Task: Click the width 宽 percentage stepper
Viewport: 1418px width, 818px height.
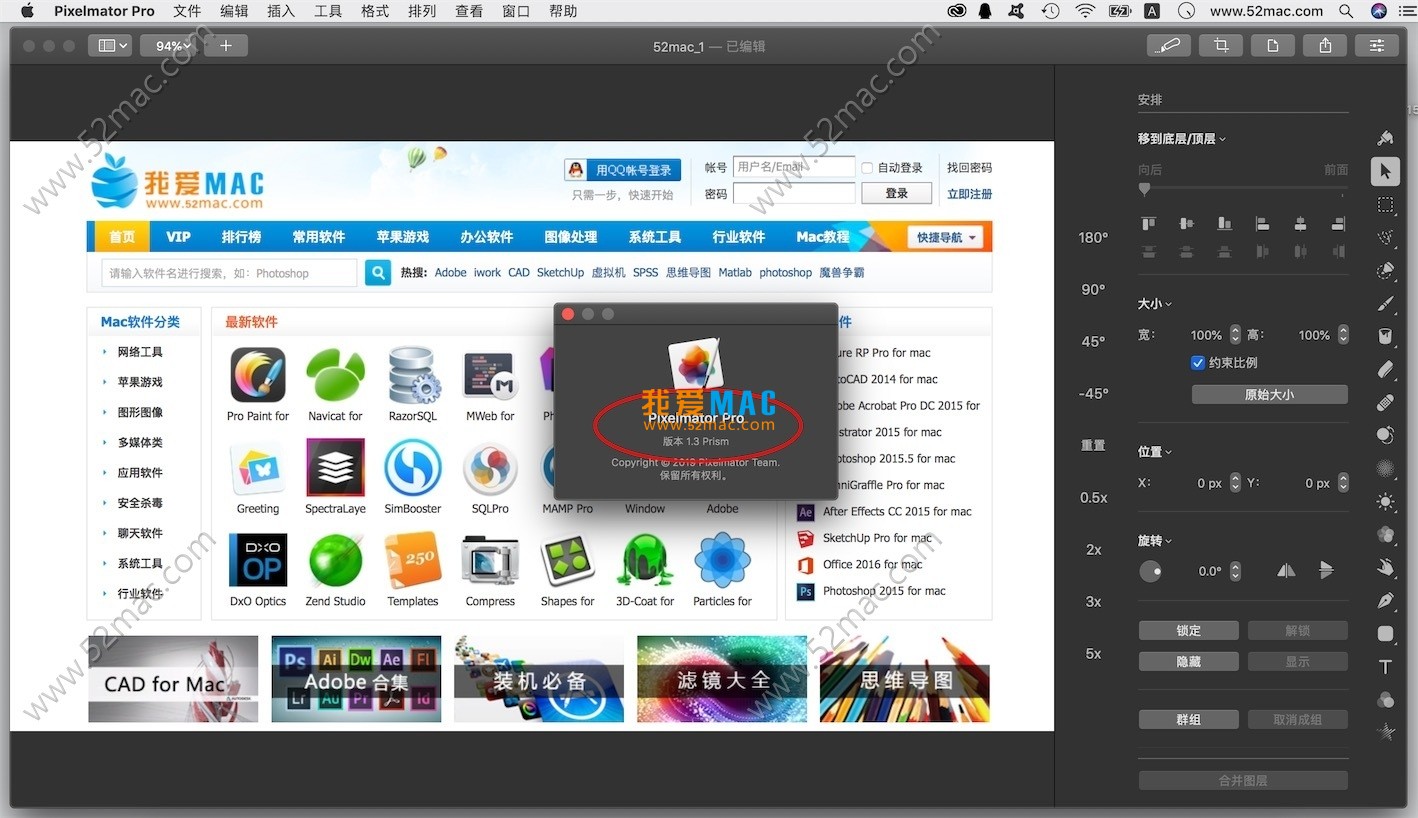Action: tap(1235, 335)
